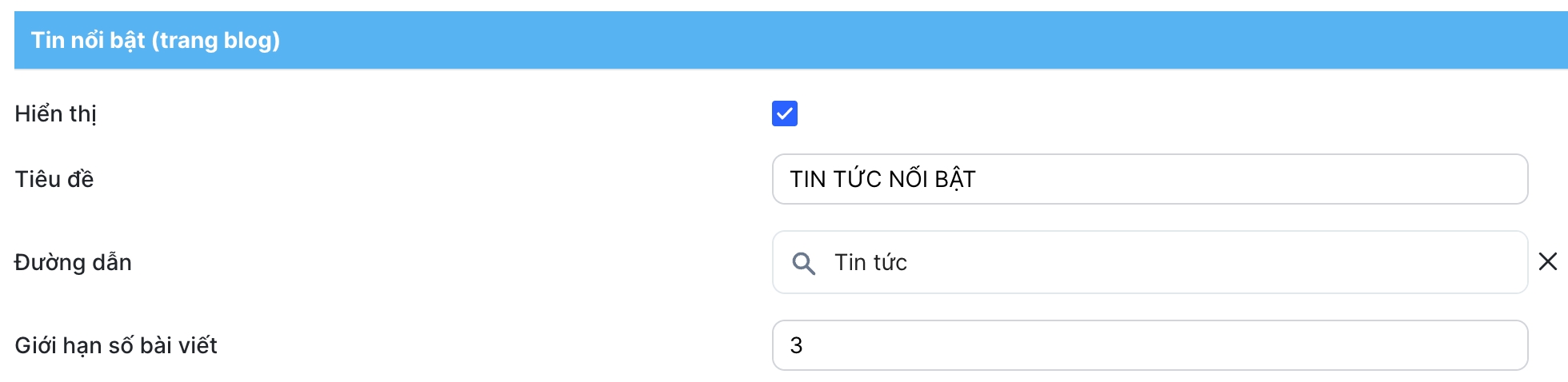Viewport: 1568px width, 382px height.
Task: Click the Tiêu đề label
Action: pos(54,179)
